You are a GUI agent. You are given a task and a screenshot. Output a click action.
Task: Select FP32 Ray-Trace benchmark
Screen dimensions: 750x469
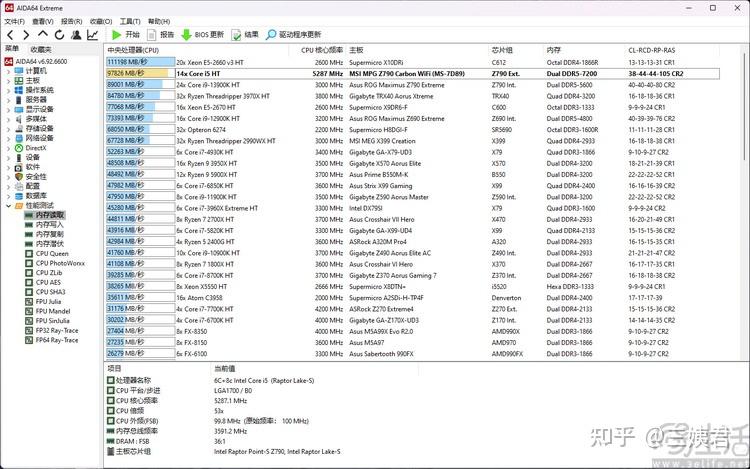click(52, 330)
